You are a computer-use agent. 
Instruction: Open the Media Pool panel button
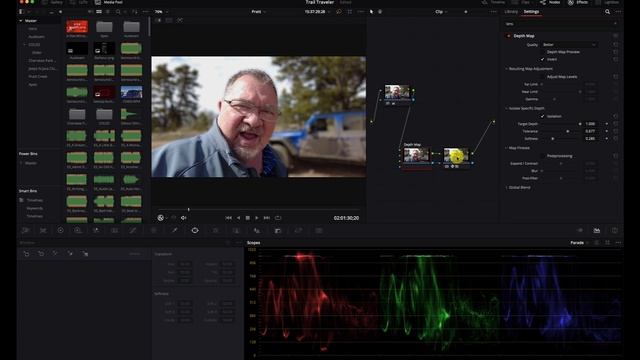pos(109,2)
